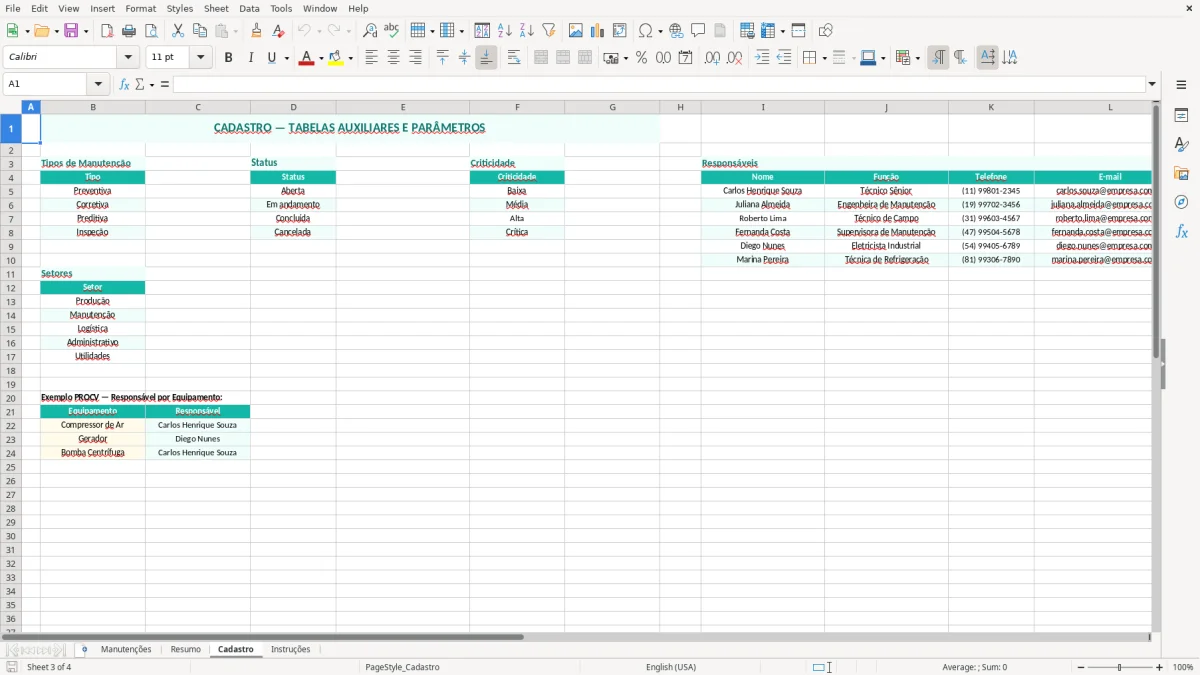The height and width of the screenshot is (675, 1200).
Task: Run the spelling check icon
Action: click(392, 31)
